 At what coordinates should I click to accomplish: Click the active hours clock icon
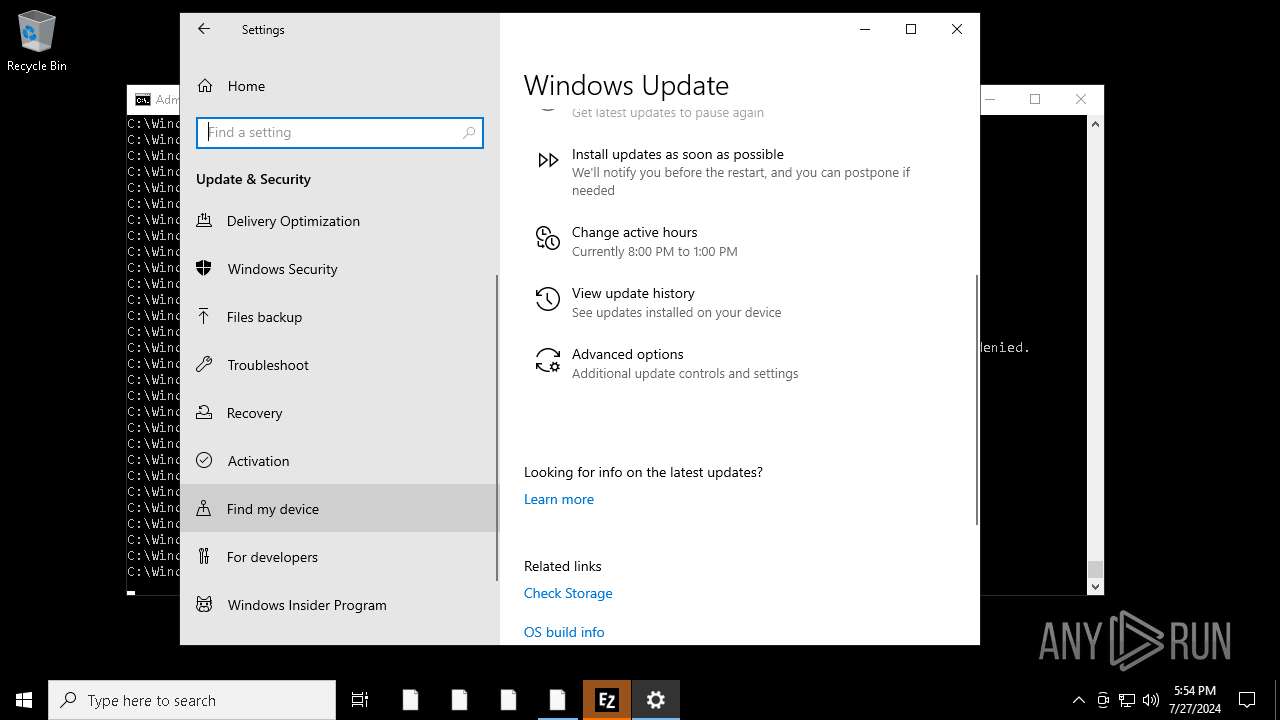click(x=548, y=238)
